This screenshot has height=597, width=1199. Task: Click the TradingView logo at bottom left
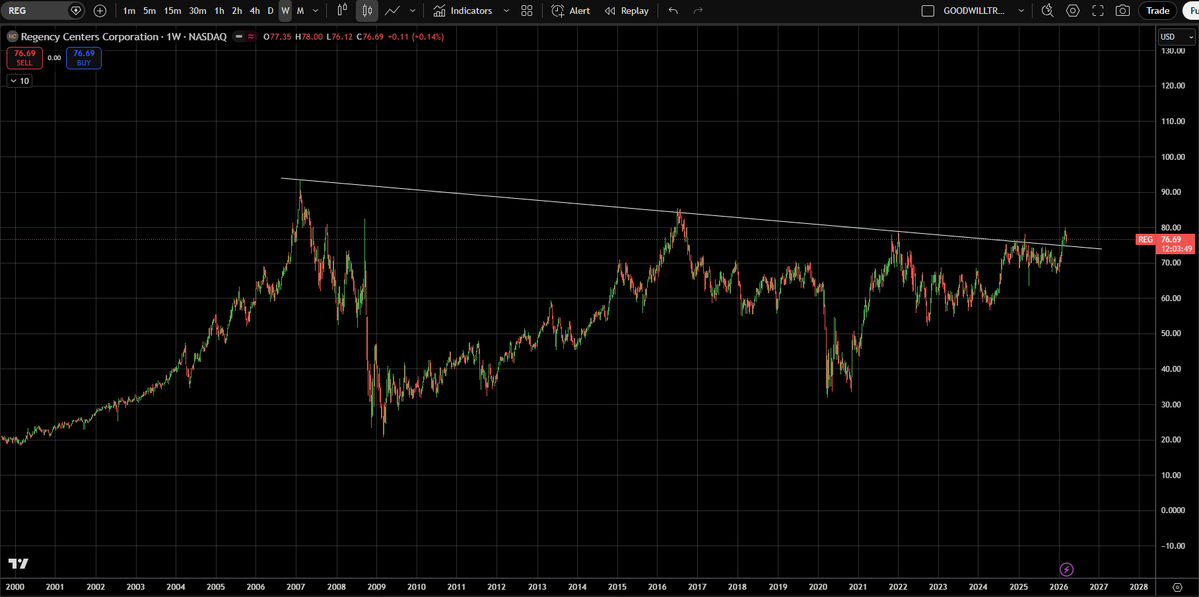point(18,563)
